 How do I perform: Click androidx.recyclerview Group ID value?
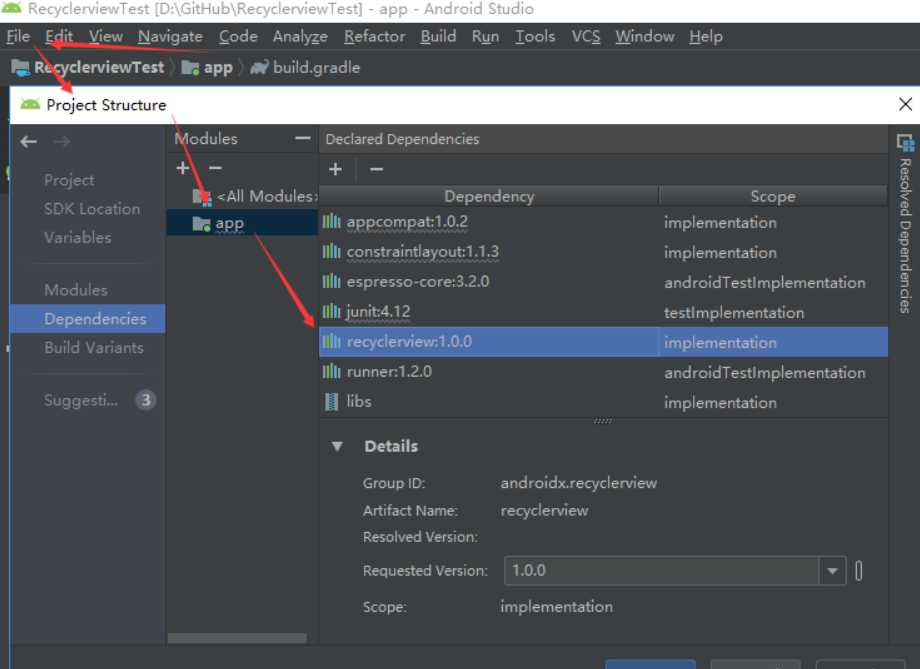click(x=579, y=483)
